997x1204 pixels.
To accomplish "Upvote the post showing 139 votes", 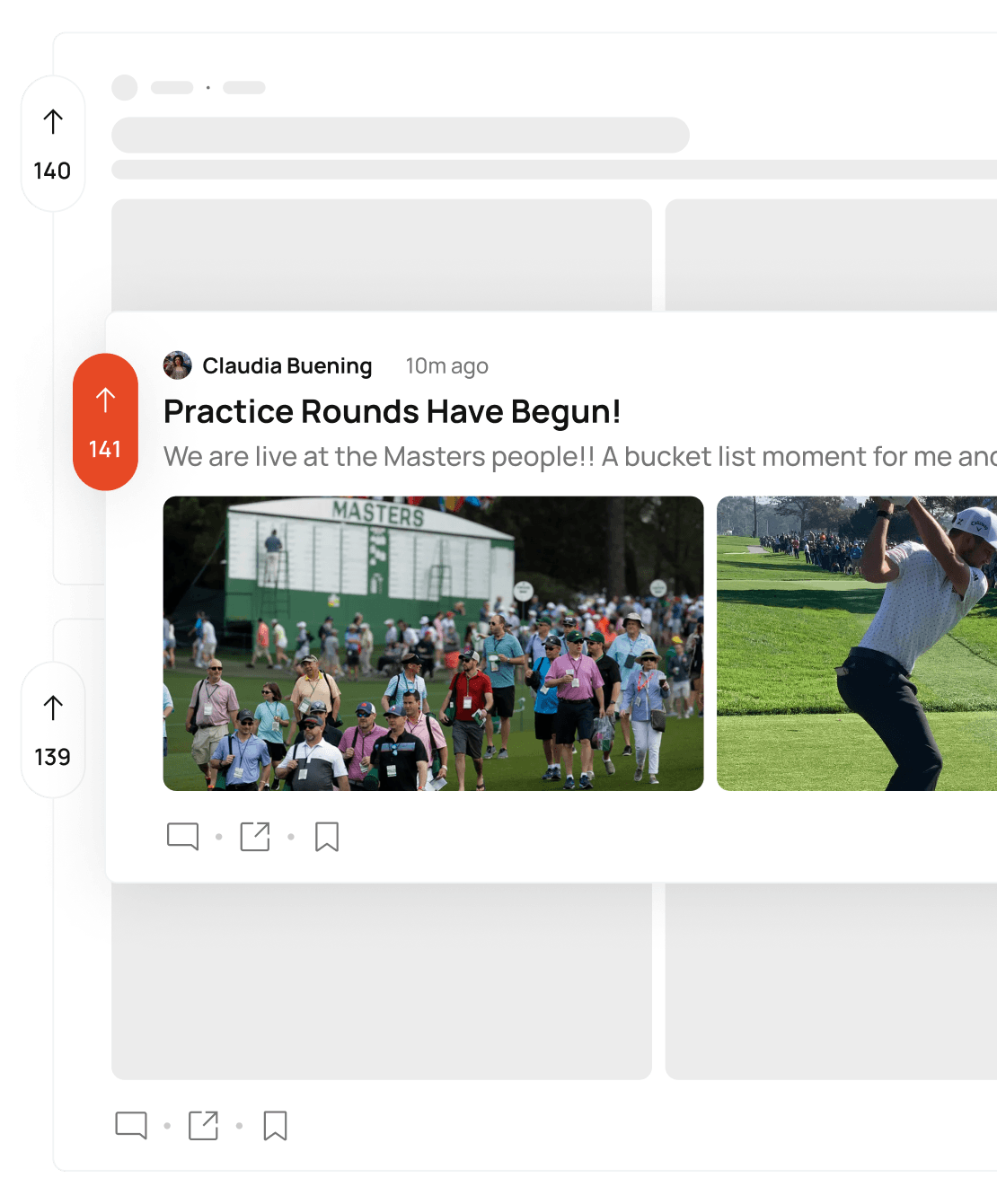I will (53, 730).
